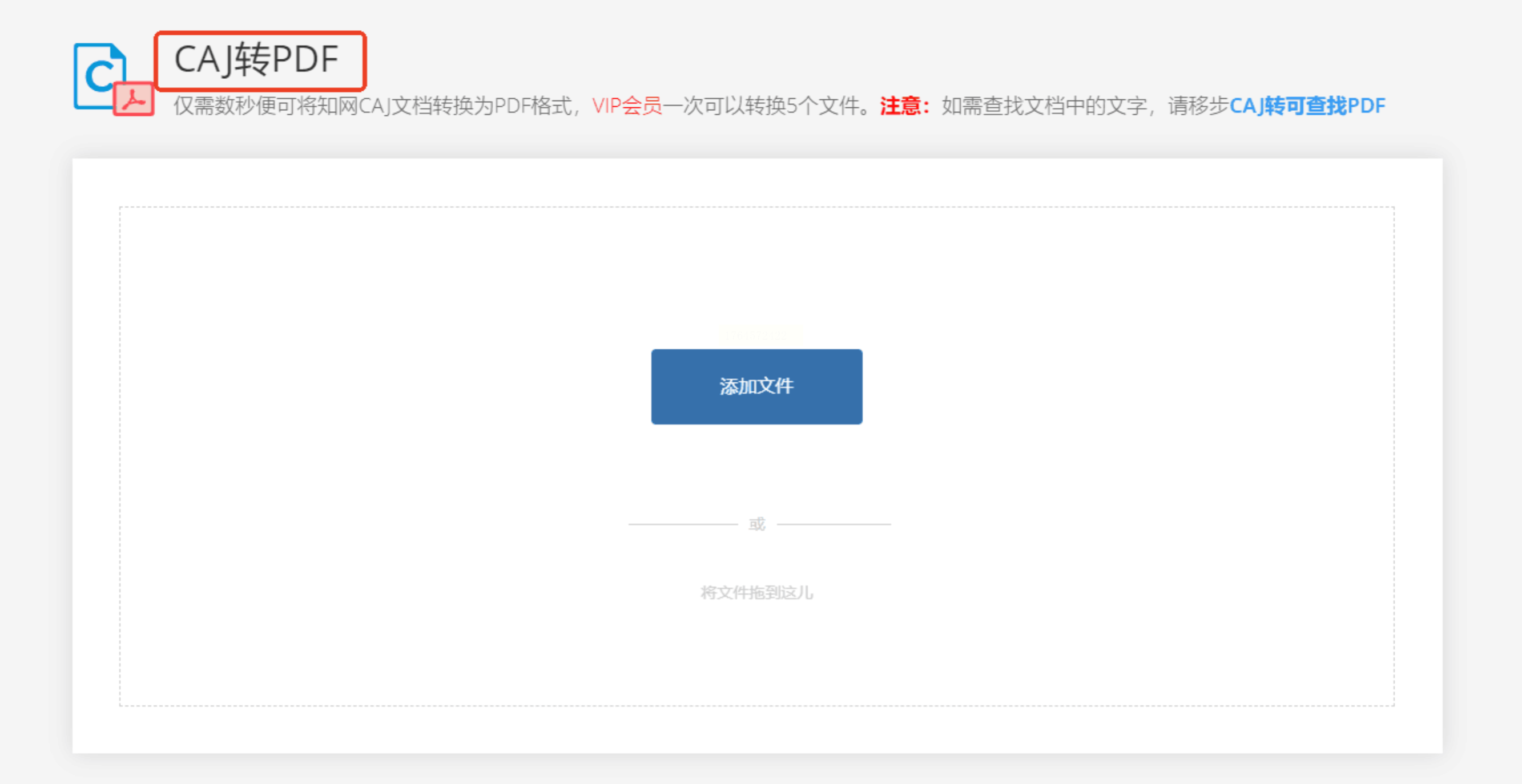Click the 请移步 text before the blue link
Image resolution: width=1522 pixels, height=784 pixels.
click(x=1198, y=106)
